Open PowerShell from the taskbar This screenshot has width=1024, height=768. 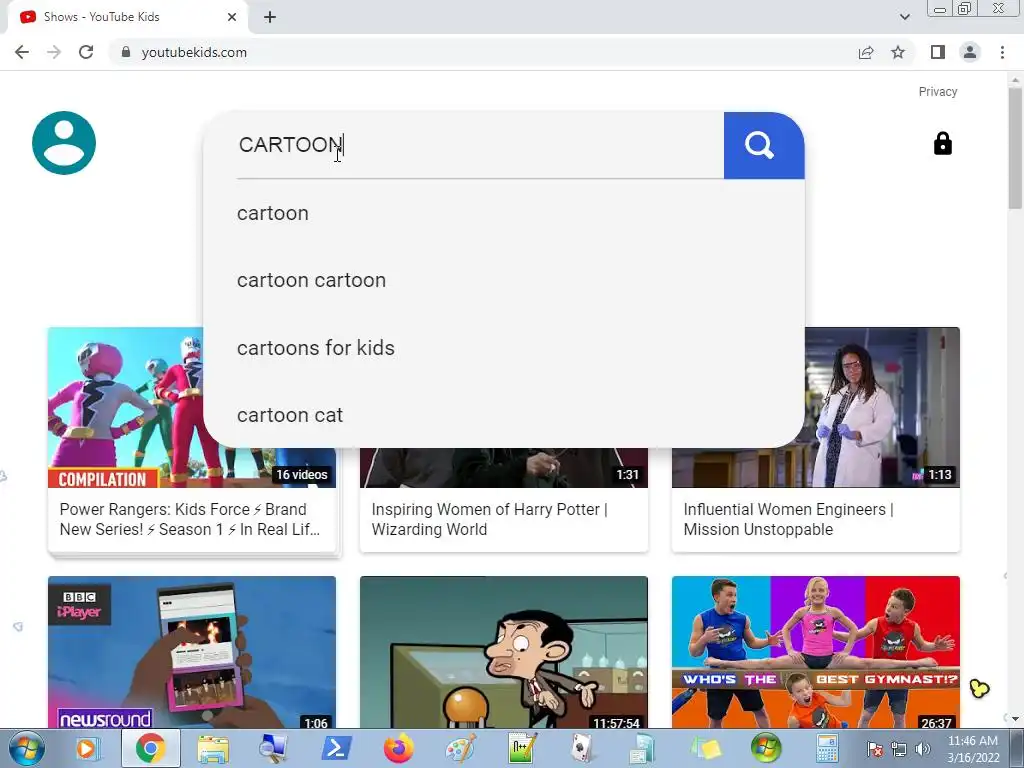coord(336,748)
